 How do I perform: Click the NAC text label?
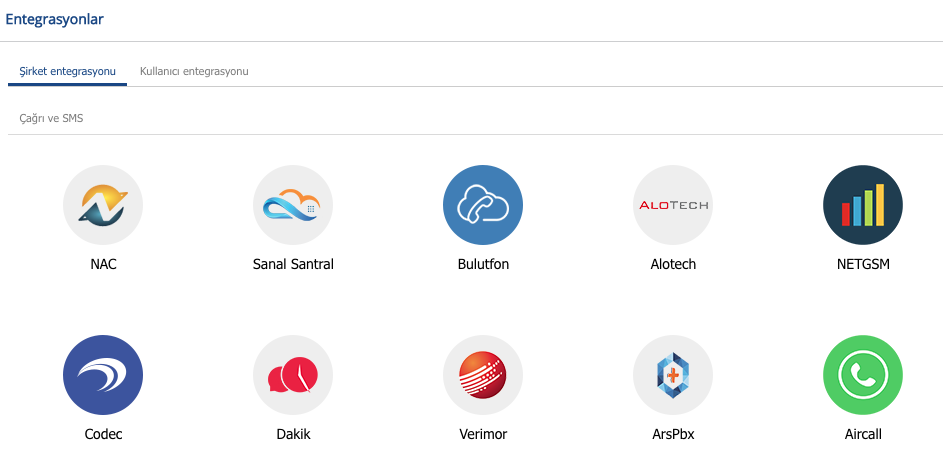tap(103, 264)
